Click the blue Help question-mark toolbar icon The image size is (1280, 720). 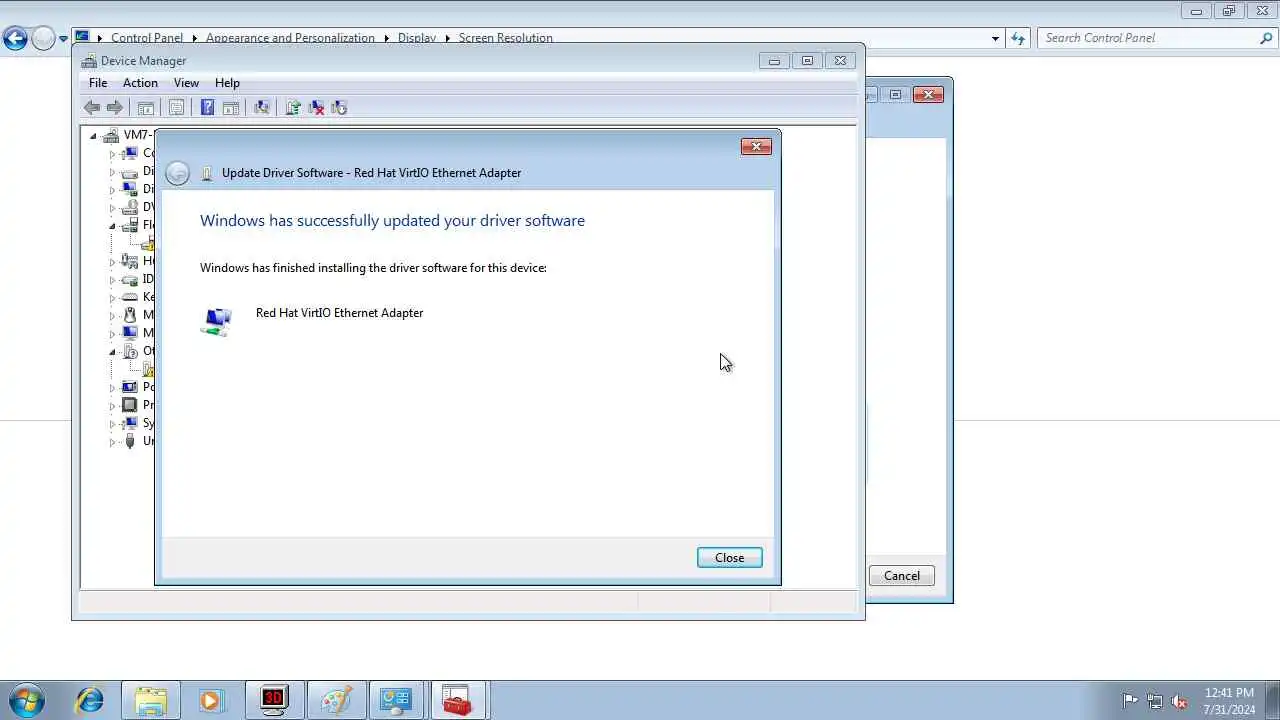tap(207, 108)
